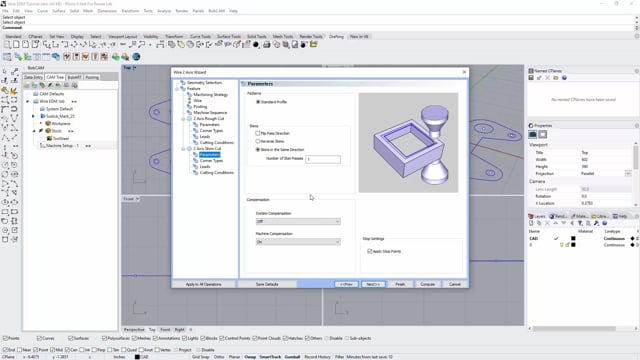This screenshot has height=360, width=640.
Task: Toggle Gumball in status bar
Action: click(292, 357)
